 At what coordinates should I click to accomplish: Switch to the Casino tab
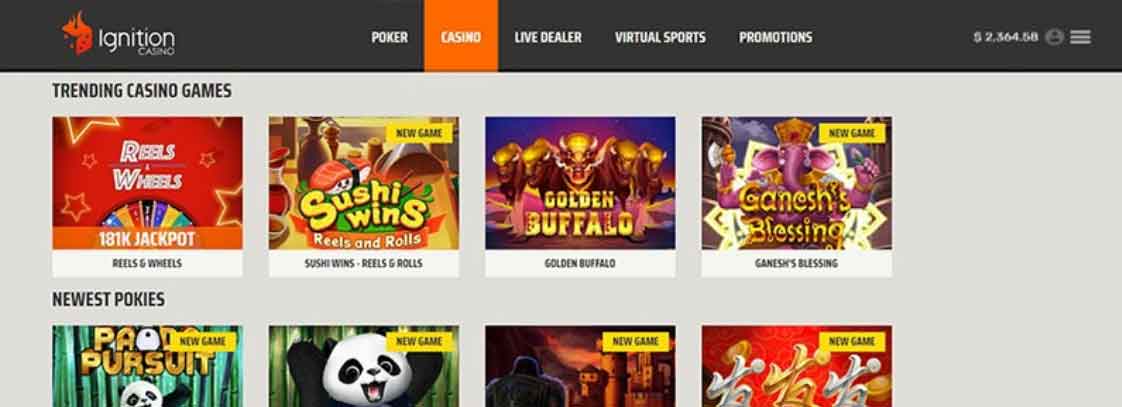tap(461, 36)
